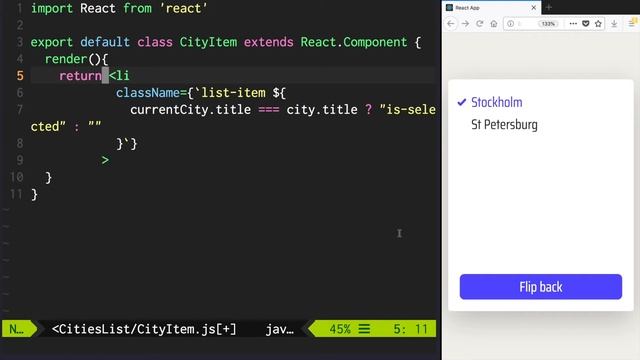Screen dimensions: 640x360
Task: Click 'city.title' expression on line 7
Action: click(x=322, y=110)
